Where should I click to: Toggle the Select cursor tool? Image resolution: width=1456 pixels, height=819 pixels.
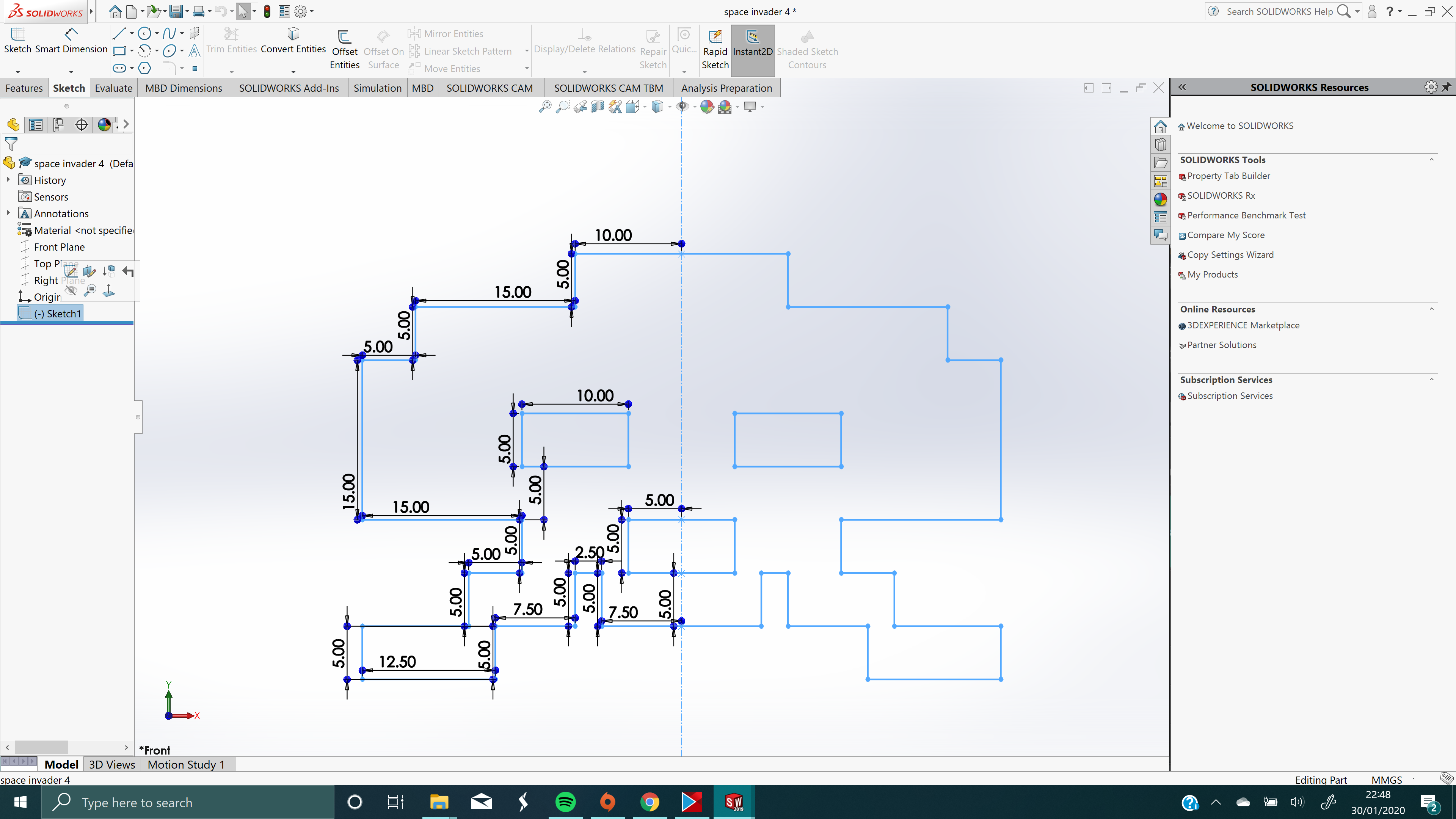pos(243,11)
